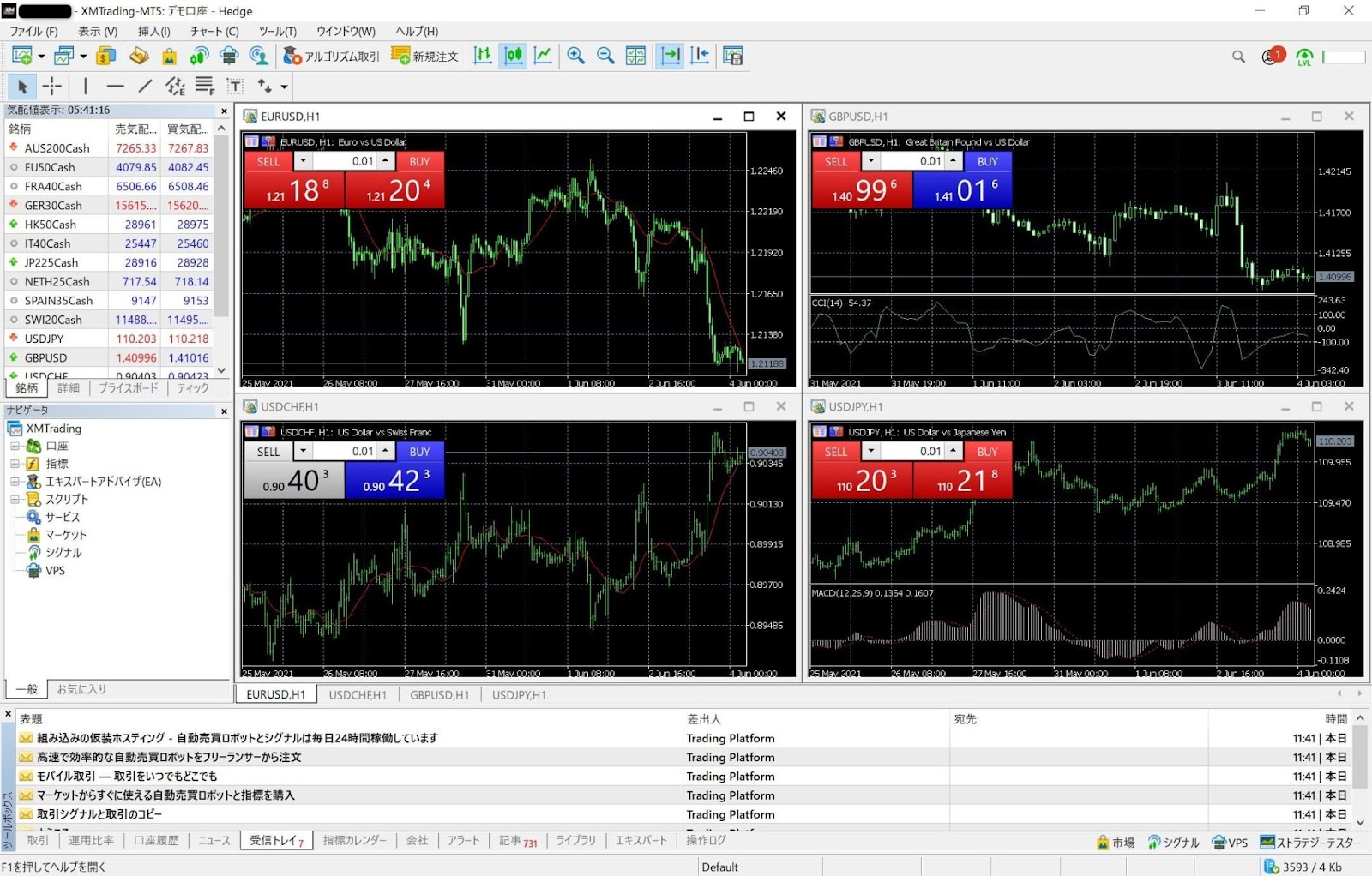The height and width of the screenshot is (876, 1372).
Task: Open the ストラテジーテスター button
Action: coord(1310,843)
